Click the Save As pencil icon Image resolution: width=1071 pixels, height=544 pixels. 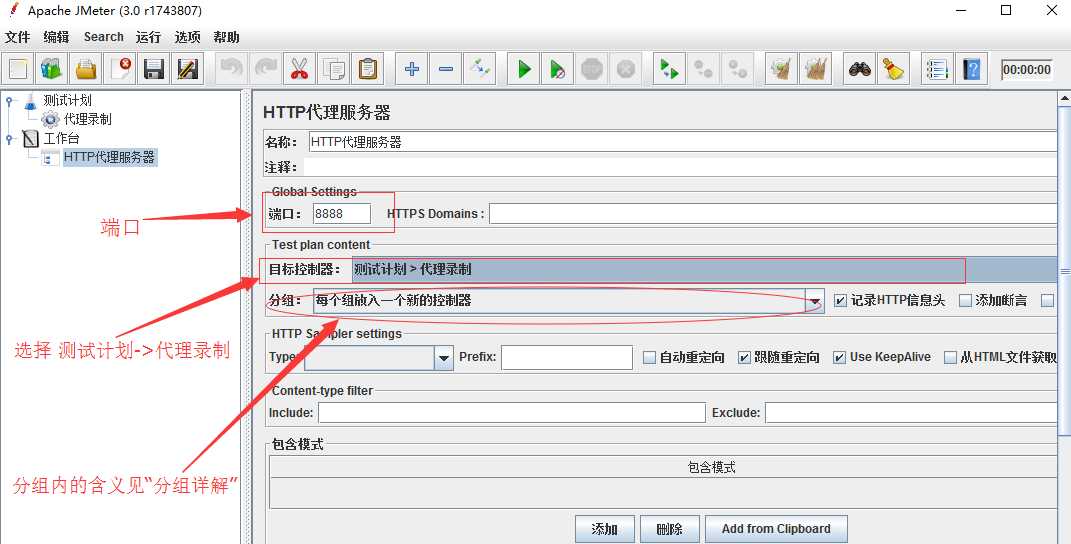pyautogui.click(x=187, y=69)
